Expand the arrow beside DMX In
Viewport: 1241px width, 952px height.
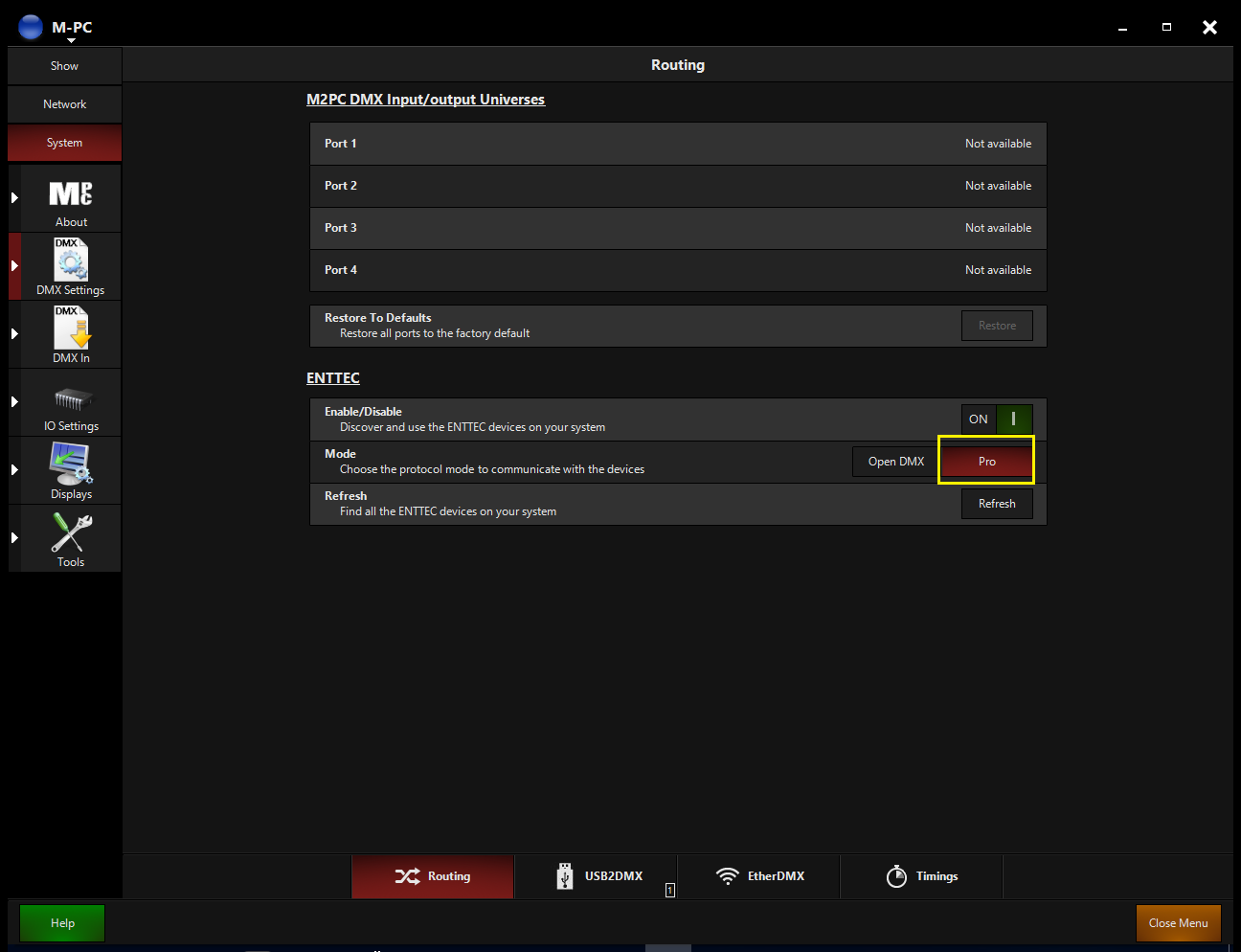pyautogui.click(x=14, y=334)
